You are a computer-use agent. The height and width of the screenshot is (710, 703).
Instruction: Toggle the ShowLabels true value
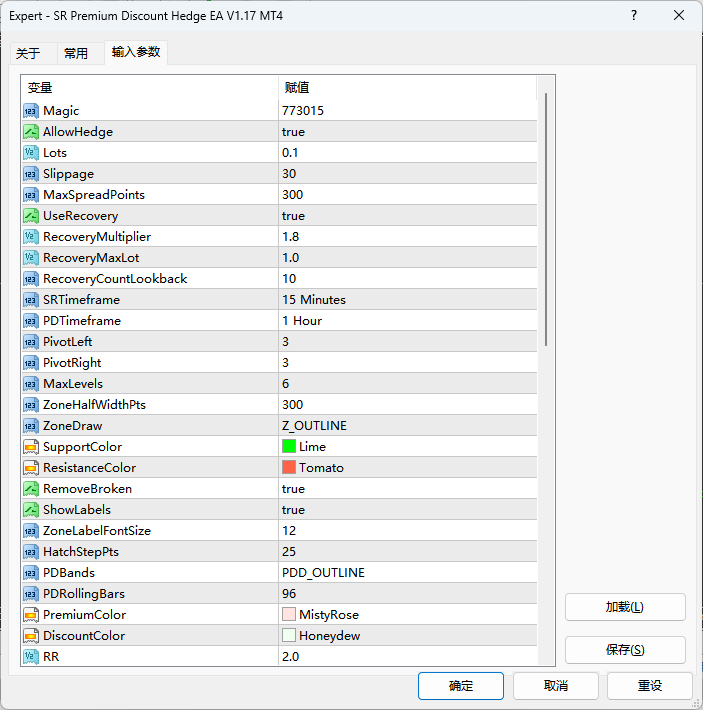click(293, 510)
